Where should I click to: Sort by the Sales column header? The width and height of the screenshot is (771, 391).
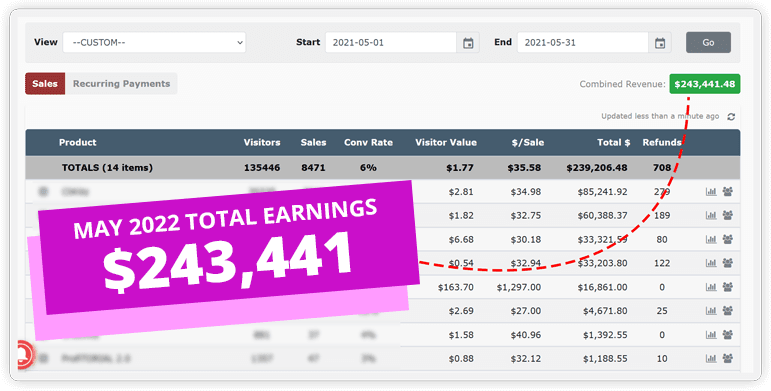click(x=313, y=143)
